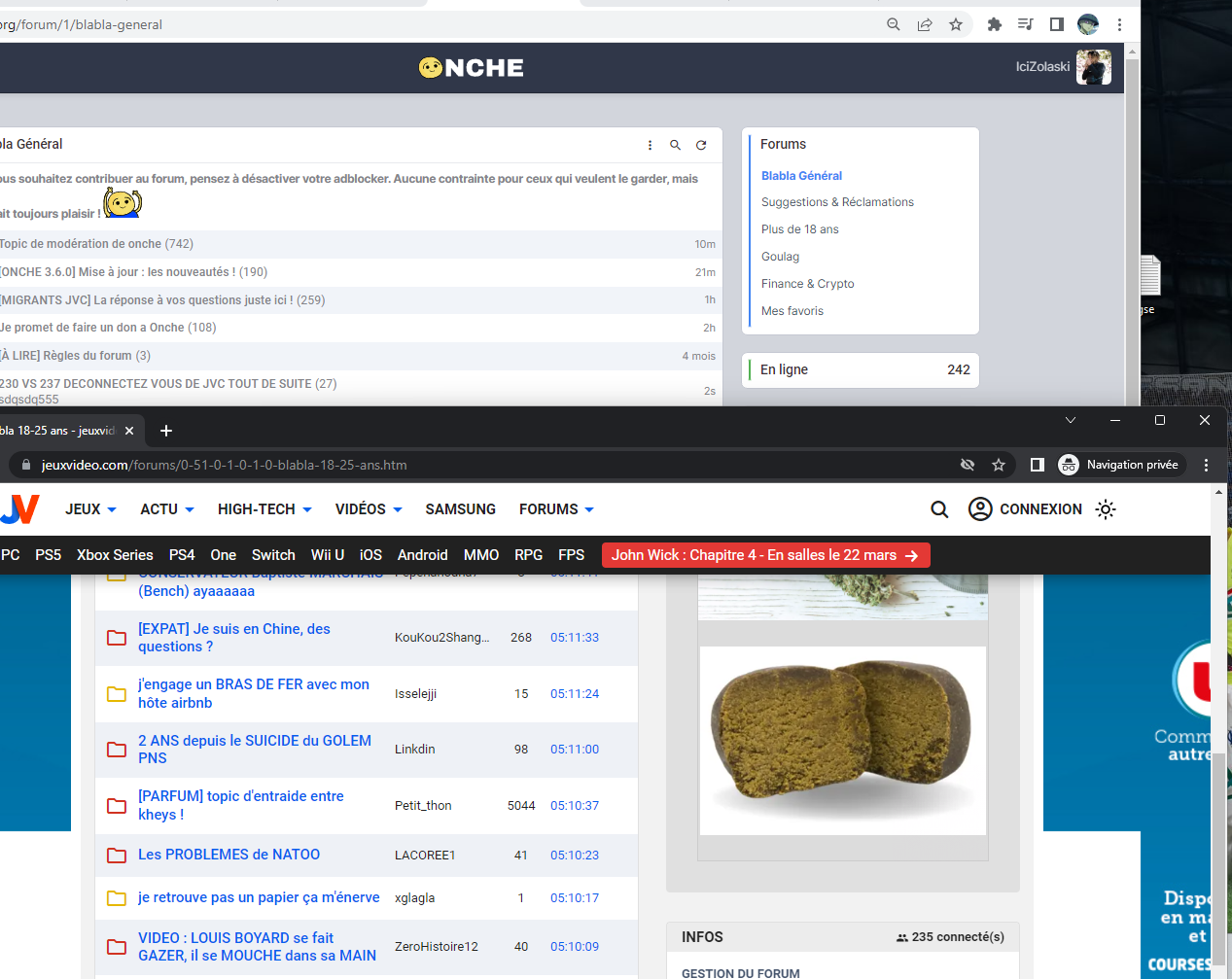
Task: Open the extensions puzzle icon in Onche window
Action: point(994,24)
